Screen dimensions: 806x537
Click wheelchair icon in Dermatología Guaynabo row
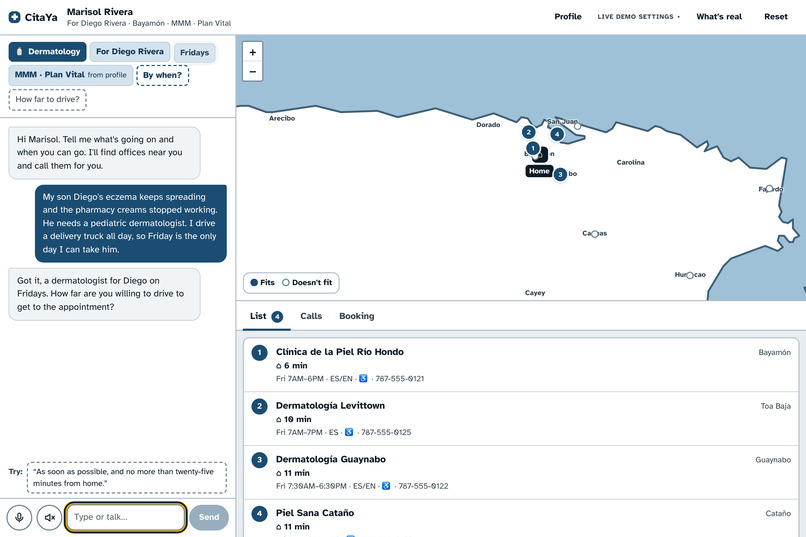coord(386,486)
